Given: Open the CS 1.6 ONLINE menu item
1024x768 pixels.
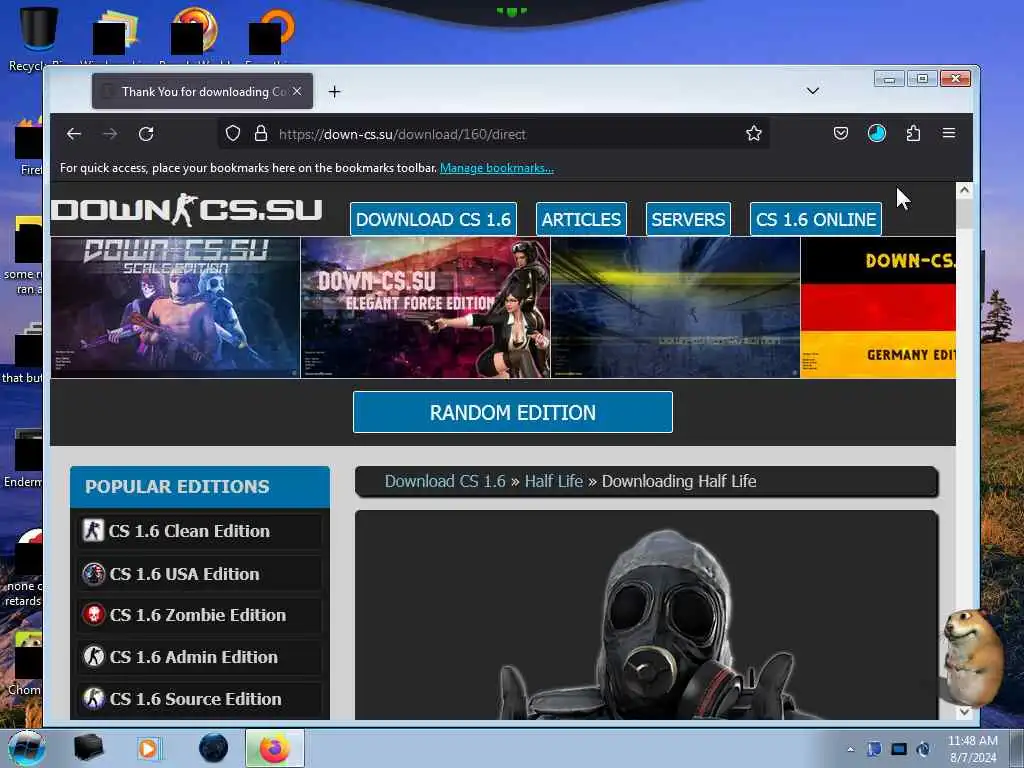Looking at the screenshot, I should click(816, 219).
